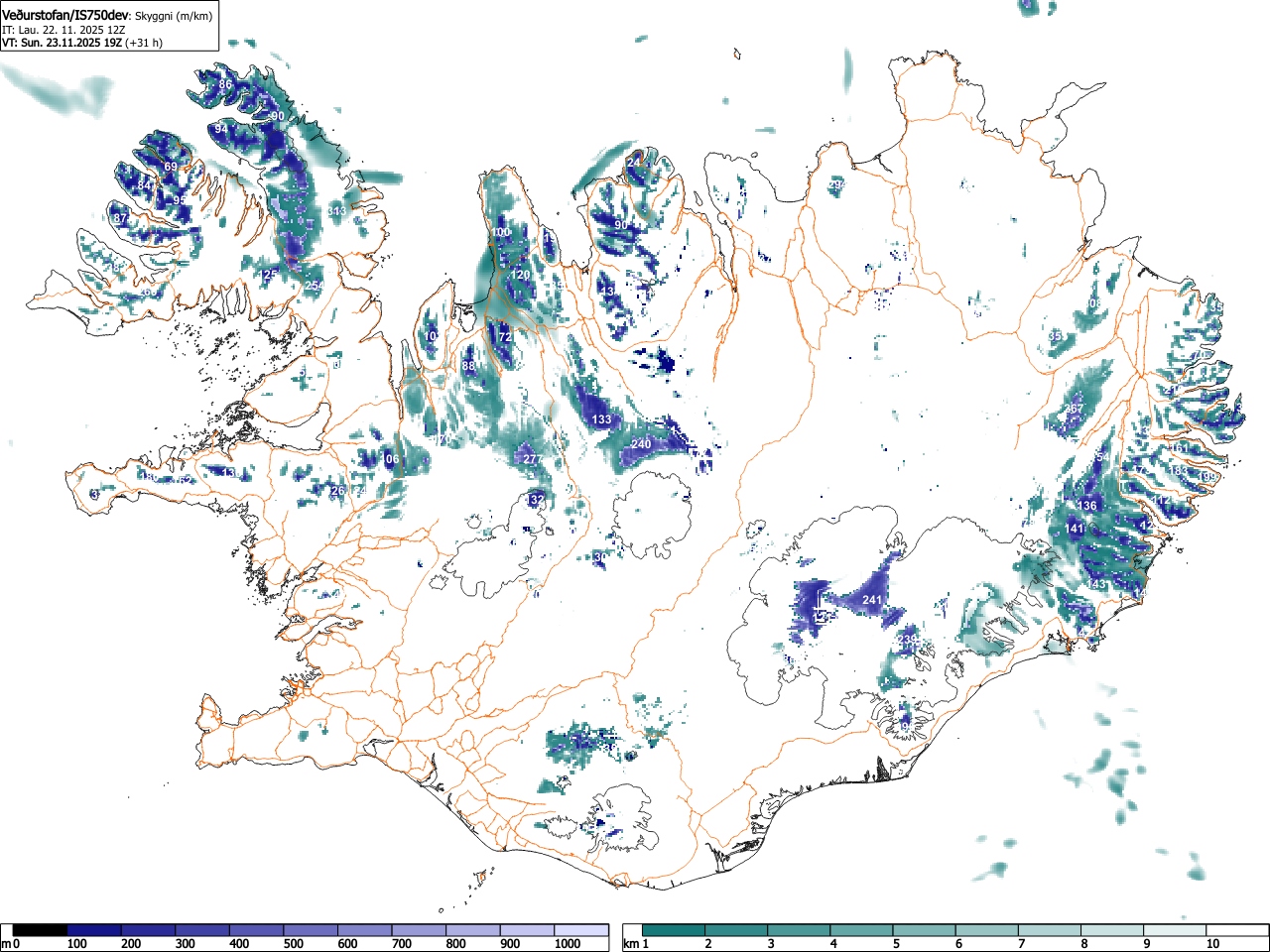This screenshot has height=952, width=1270.
Task: Click the '94' visibility value on the map
Action: [x=221, y=129]
